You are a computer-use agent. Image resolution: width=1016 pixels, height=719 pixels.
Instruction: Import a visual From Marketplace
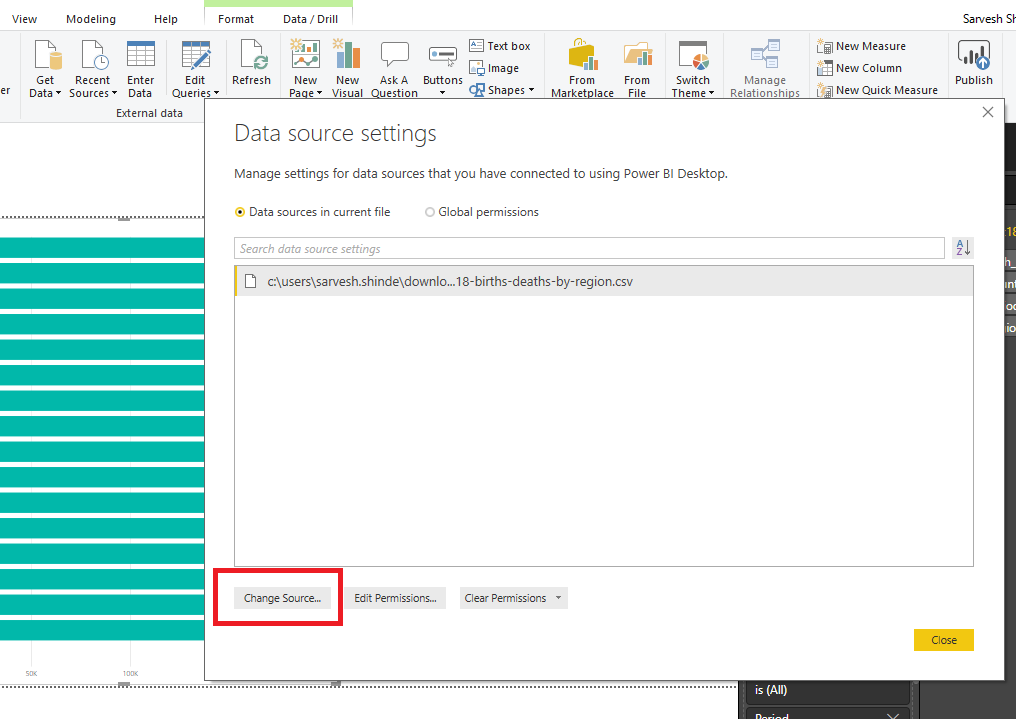pyautogui.click(x=581, y=66)
